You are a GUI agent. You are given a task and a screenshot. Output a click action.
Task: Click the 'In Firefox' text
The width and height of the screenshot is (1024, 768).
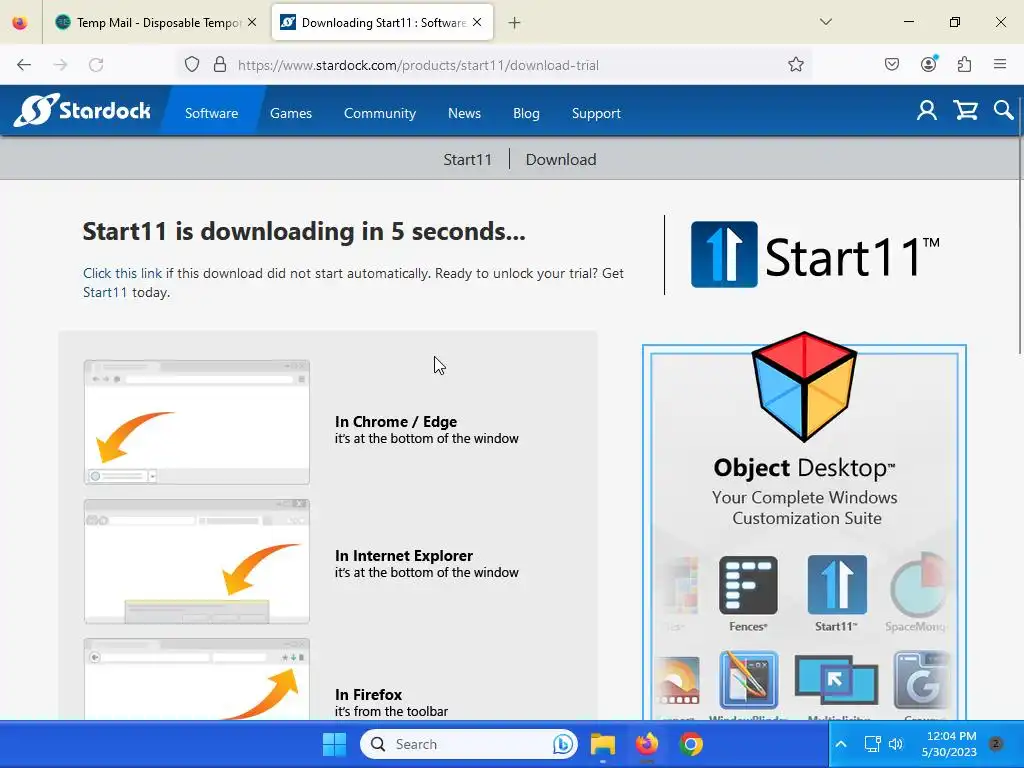pyautogui.click(x=368, y=694)
